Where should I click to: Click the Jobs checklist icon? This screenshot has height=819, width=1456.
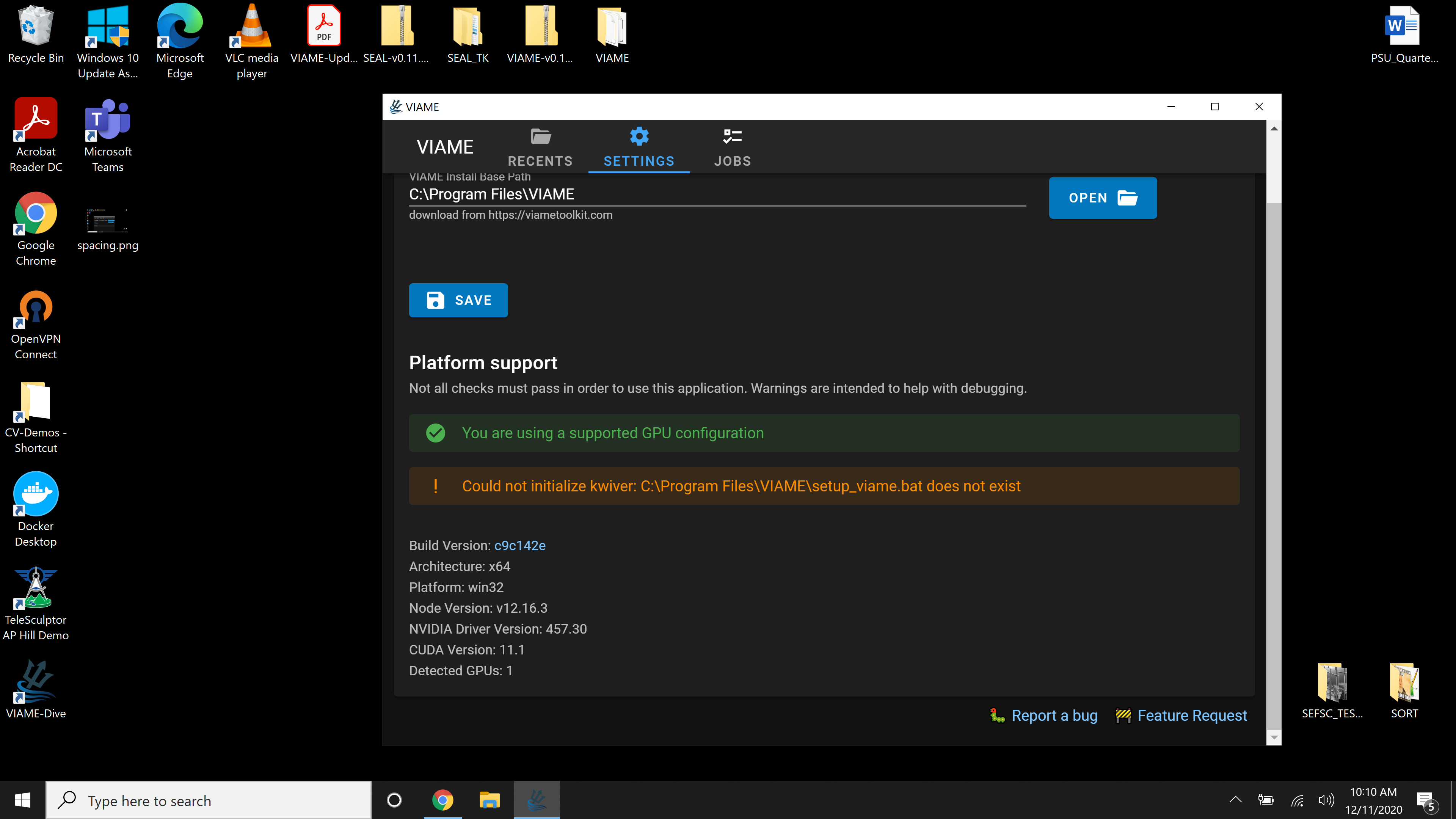click(732, 136)
